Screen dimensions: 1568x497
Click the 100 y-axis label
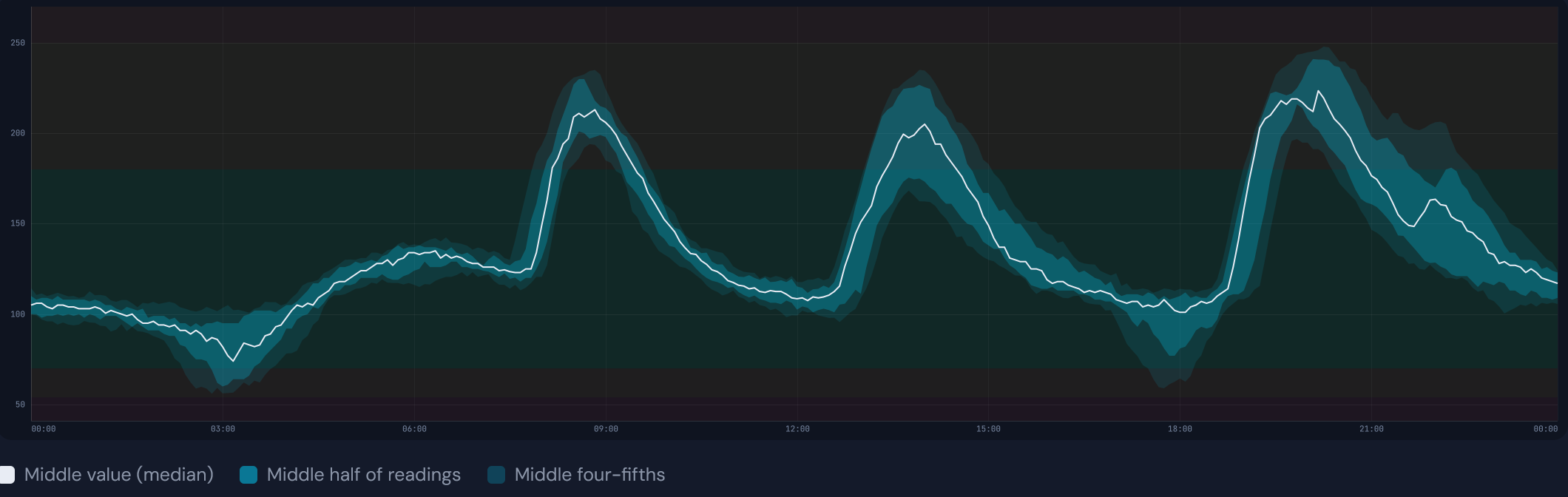point(18,314)
